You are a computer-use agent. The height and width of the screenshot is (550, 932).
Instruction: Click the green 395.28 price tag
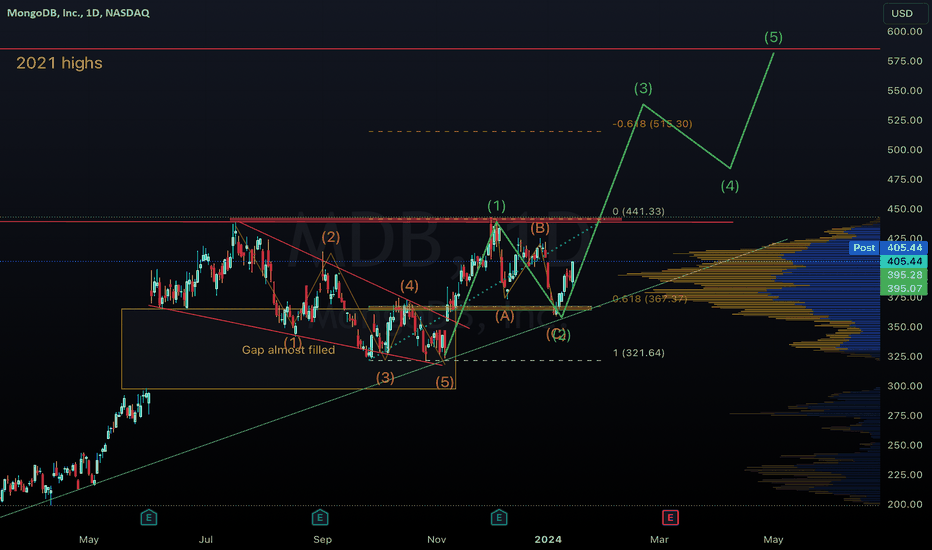tap(904, 275)
